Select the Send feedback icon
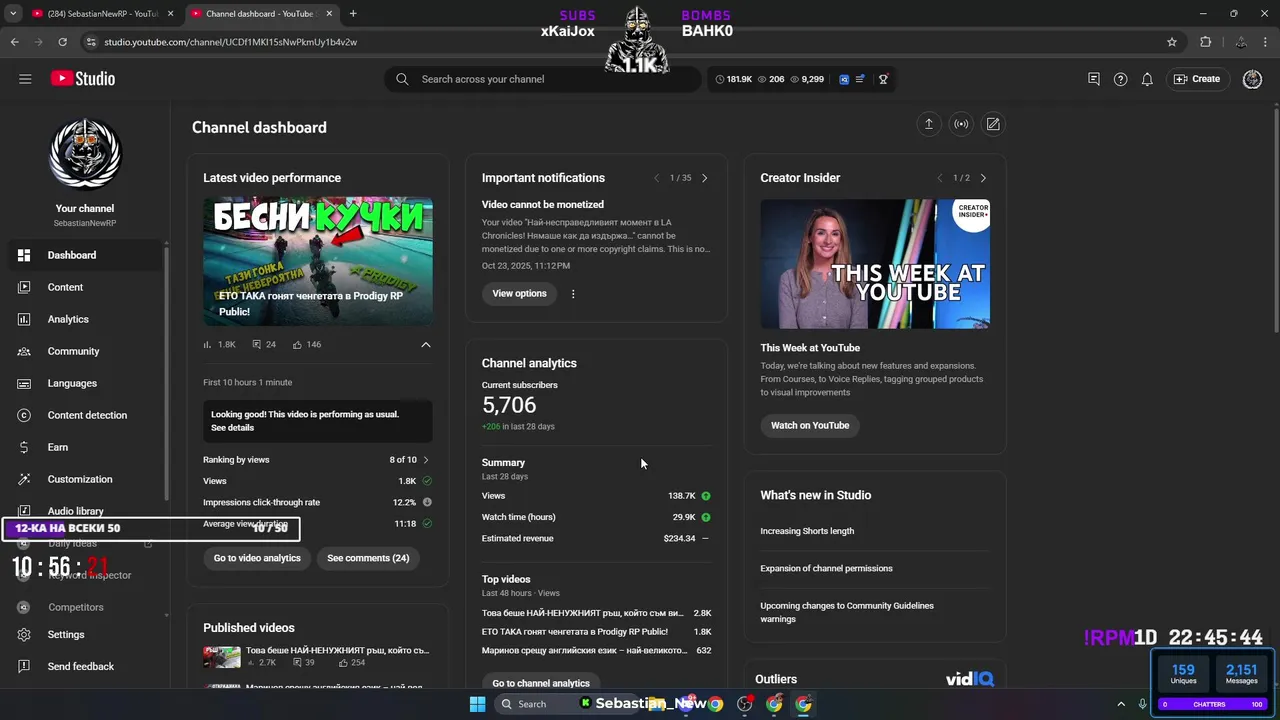This screenshot has width=1280, height=720. 24,666
